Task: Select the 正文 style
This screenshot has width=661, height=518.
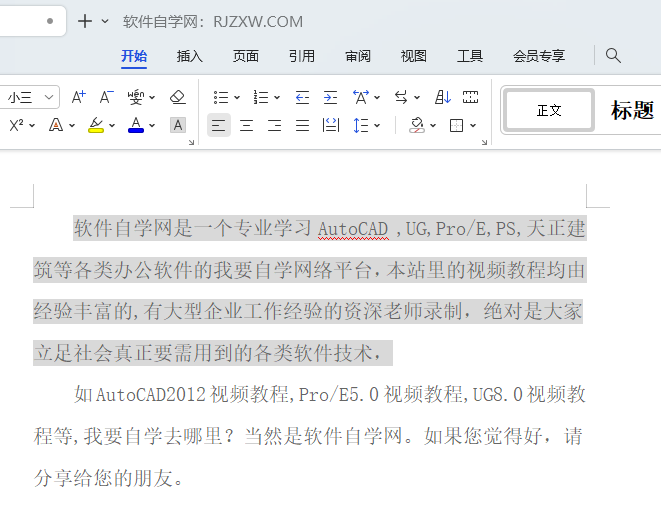Action: click(549, 110)
